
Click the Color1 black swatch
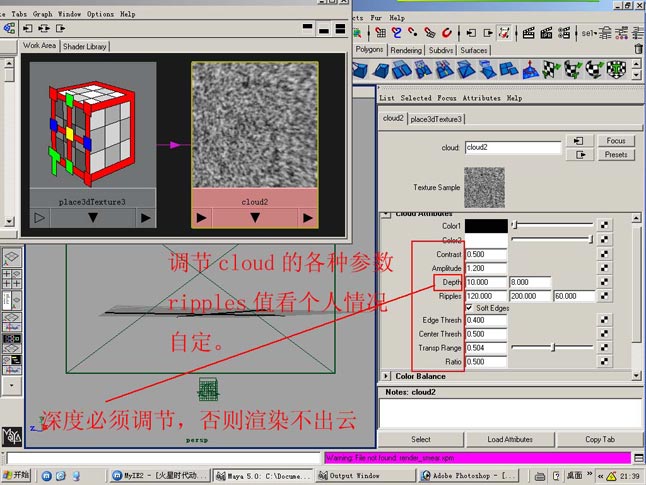[486, 226]
